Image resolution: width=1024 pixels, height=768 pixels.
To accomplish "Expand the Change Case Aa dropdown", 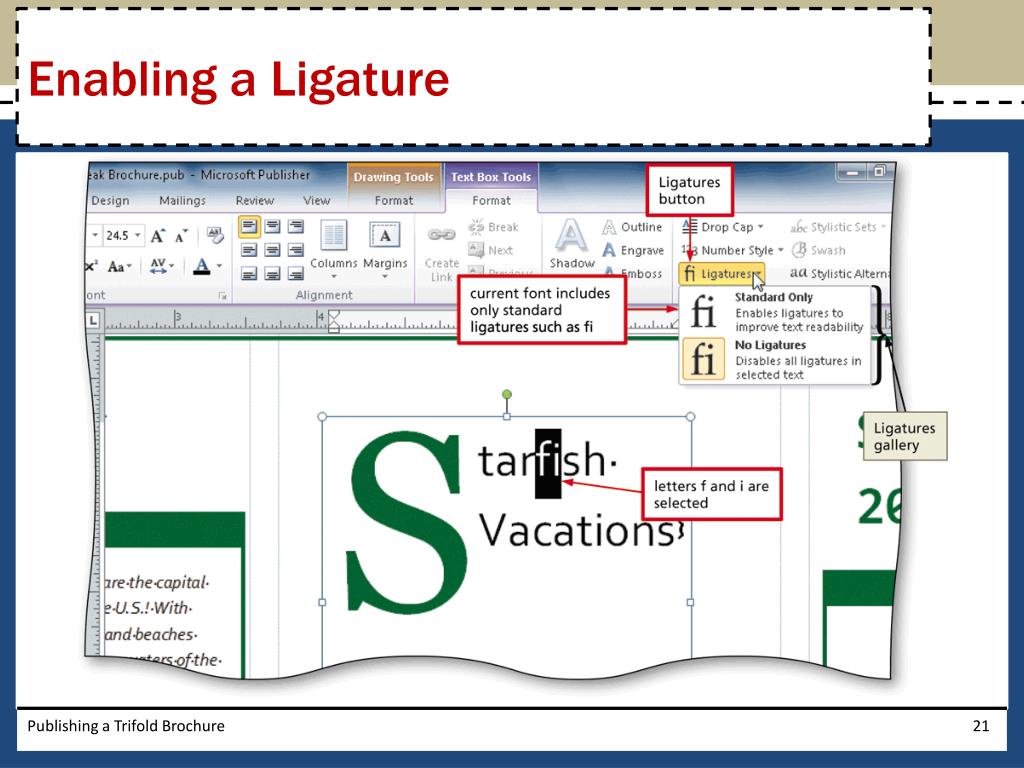I will [120, 266].
